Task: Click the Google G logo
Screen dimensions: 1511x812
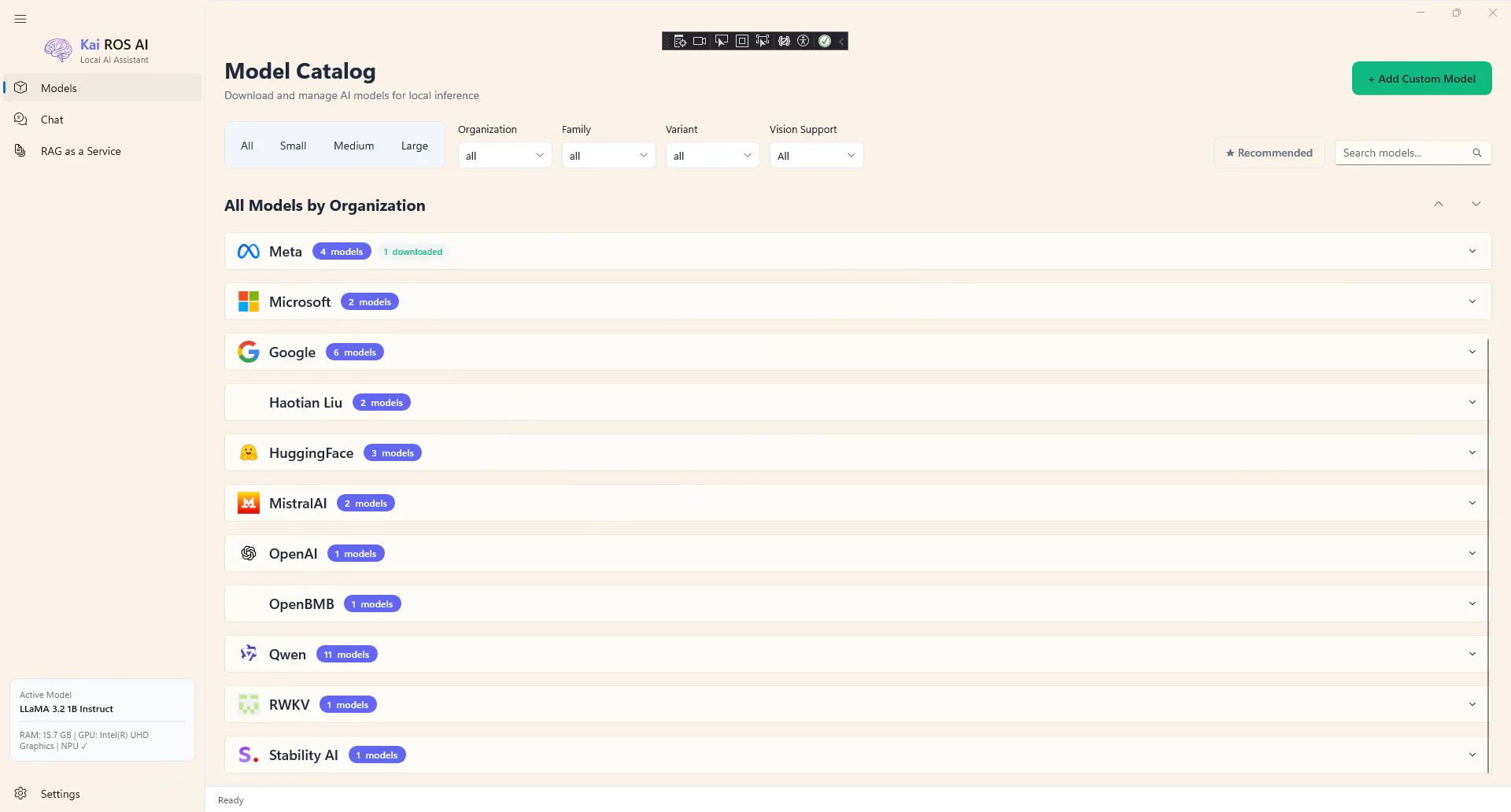Action: point(249,352)
